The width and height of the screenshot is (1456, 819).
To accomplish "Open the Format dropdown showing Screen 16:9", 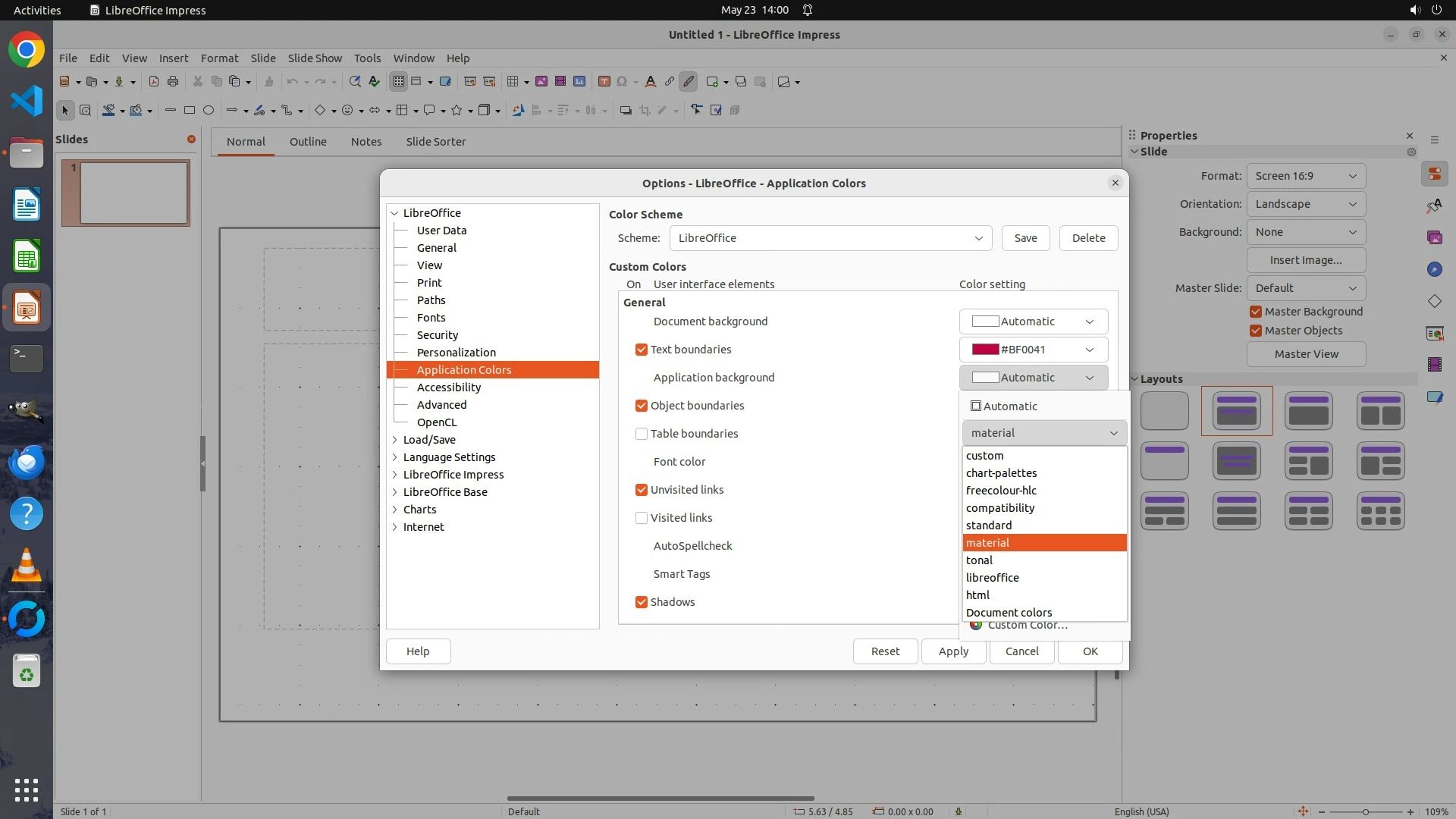I will click(x=1305, y=176).
